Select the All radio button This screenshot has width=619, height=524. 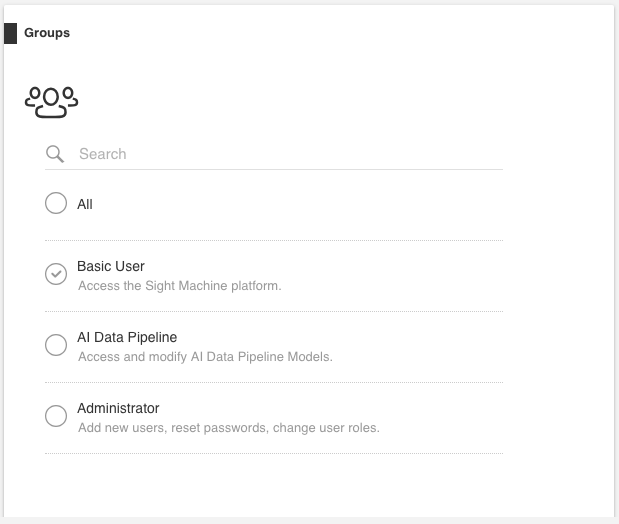click(56, 203)
